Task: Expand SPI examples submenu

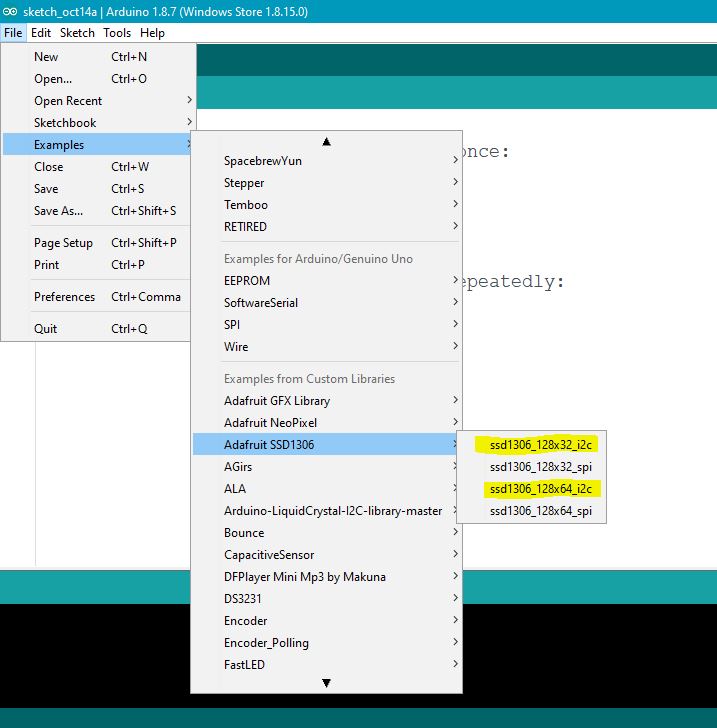Action: [327, 325]
